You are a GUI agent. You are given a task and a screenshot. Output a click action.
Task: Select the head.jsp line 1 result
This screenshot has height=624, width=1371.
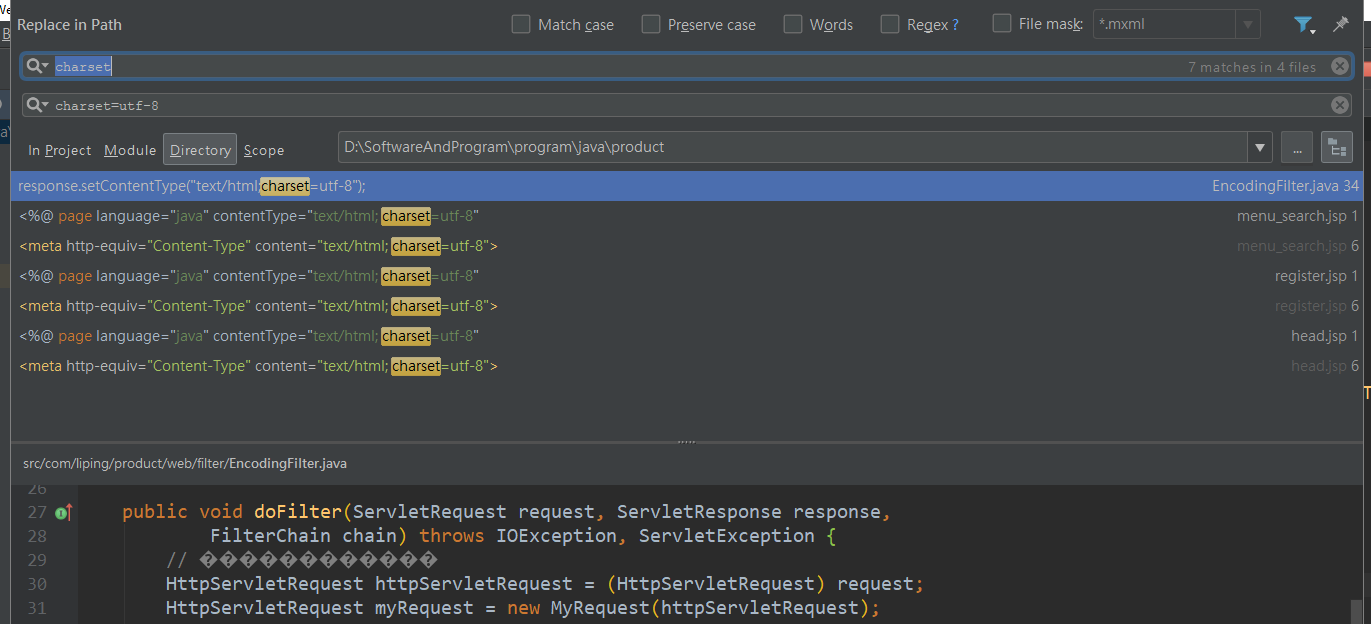[x=687, y=336]
